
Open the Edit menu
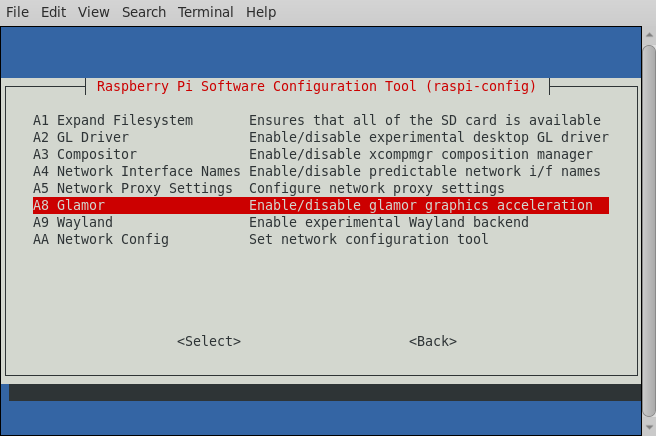[53, 12]
